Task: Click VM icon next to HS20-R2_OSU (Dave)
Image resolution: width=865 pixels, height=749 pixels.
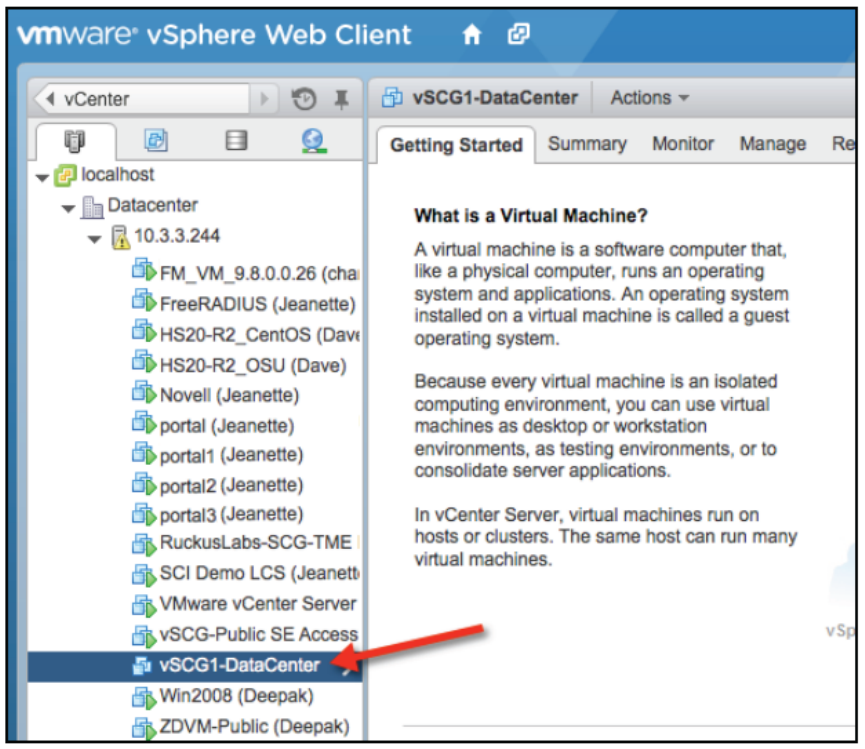Action: (144, 362)
